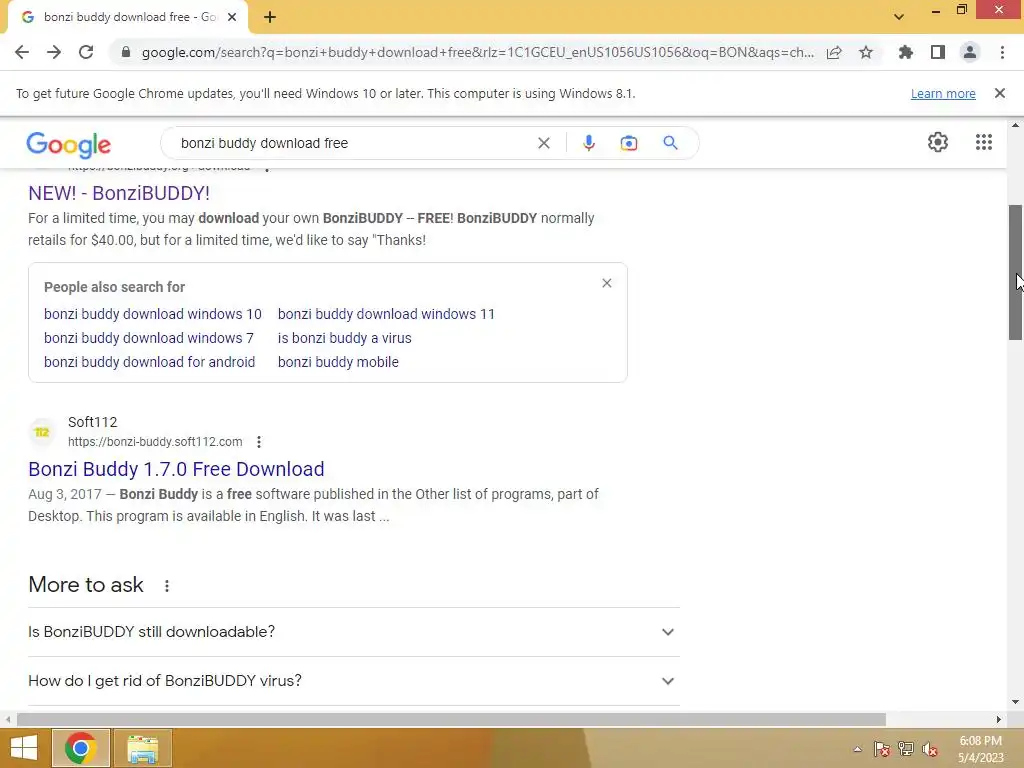This screenshot has width=1024, height=768.
Task: Expand Is BonziBUDDY still downloadable question
Action: [354, 632]
